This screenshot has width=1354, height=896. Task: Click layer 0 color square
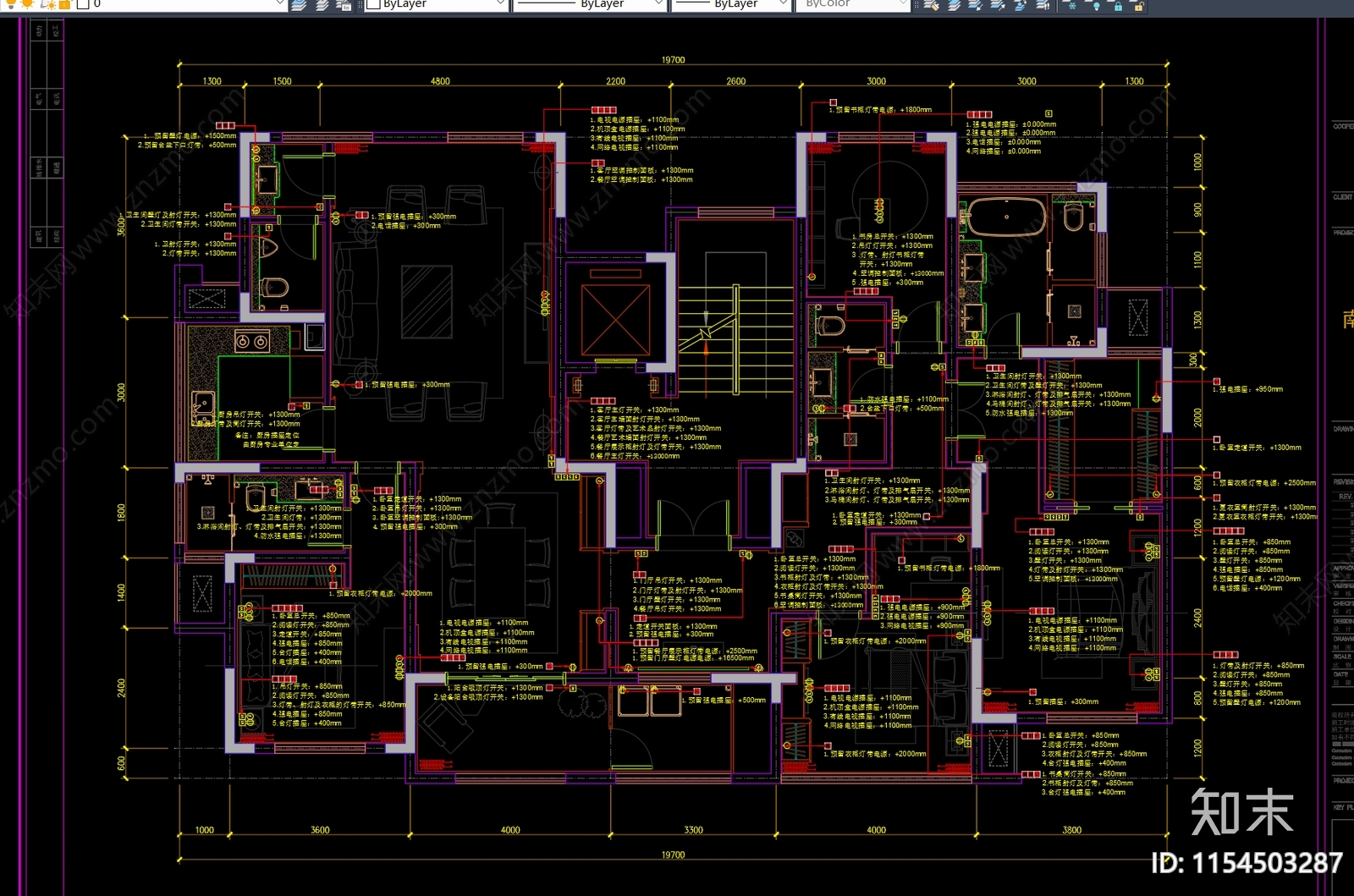[83, 4]
